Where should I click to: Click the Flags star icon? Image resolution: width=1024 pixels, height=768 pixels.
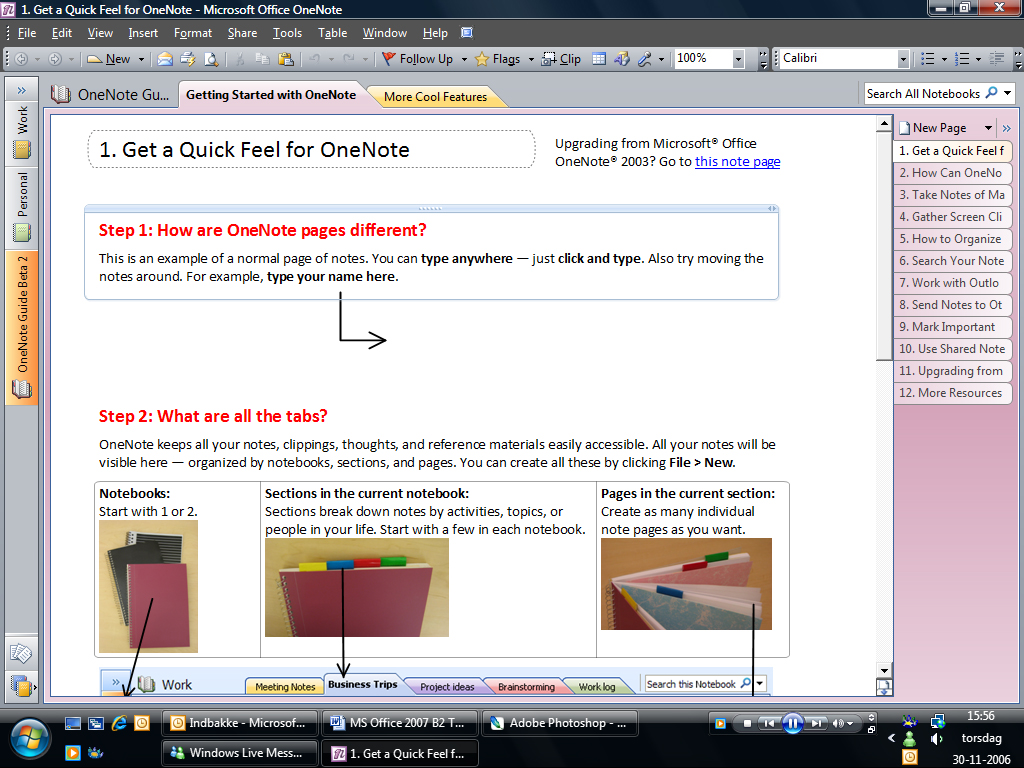(x=482, y=59)
